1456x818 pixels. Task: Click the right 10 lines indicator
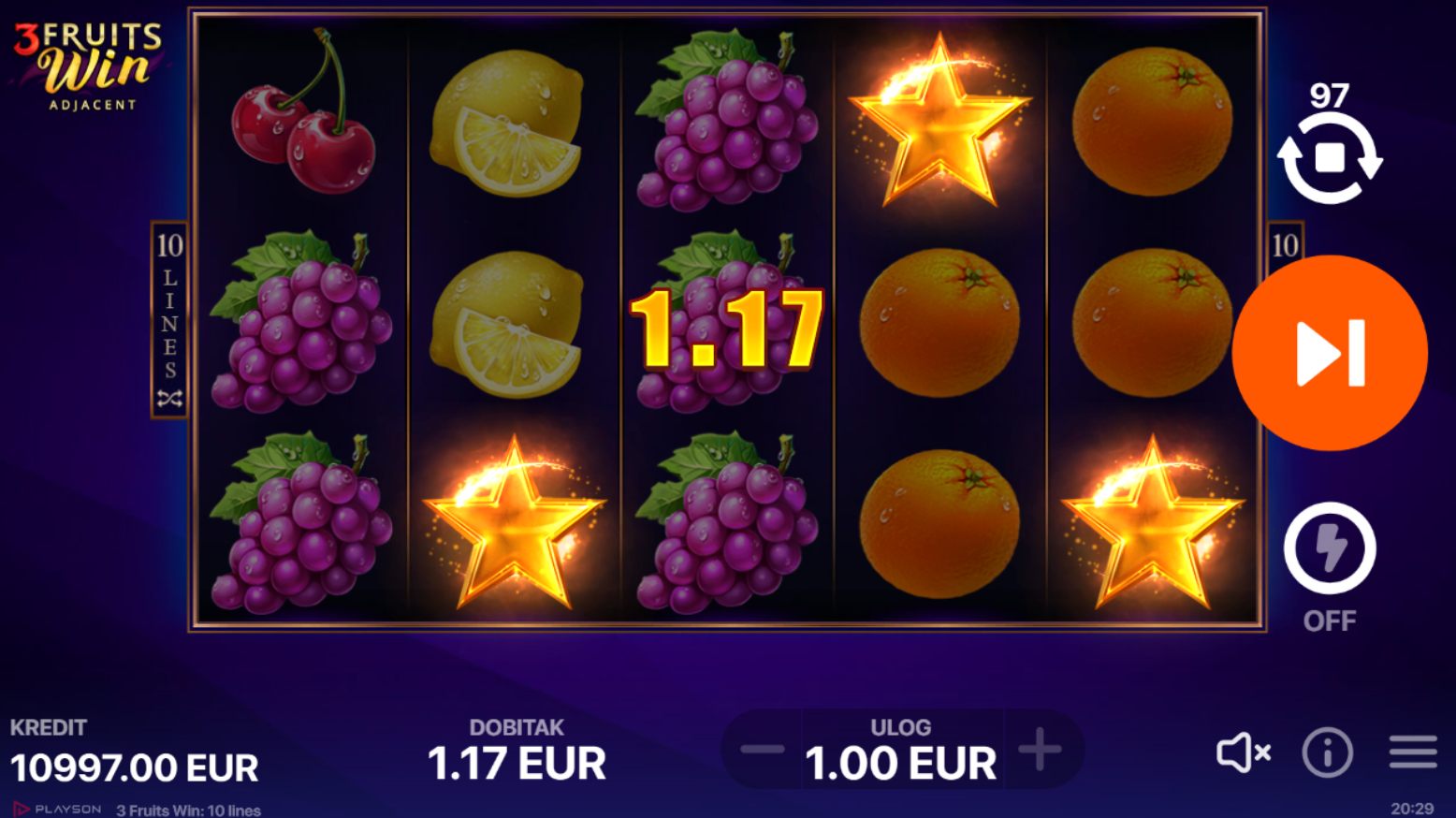pos(1285,245)
